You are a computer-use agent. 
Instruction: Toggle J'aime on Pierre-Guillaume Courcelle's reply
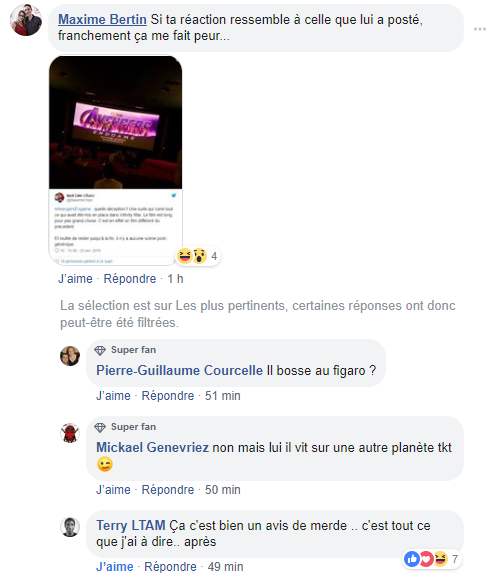[113, 396]
